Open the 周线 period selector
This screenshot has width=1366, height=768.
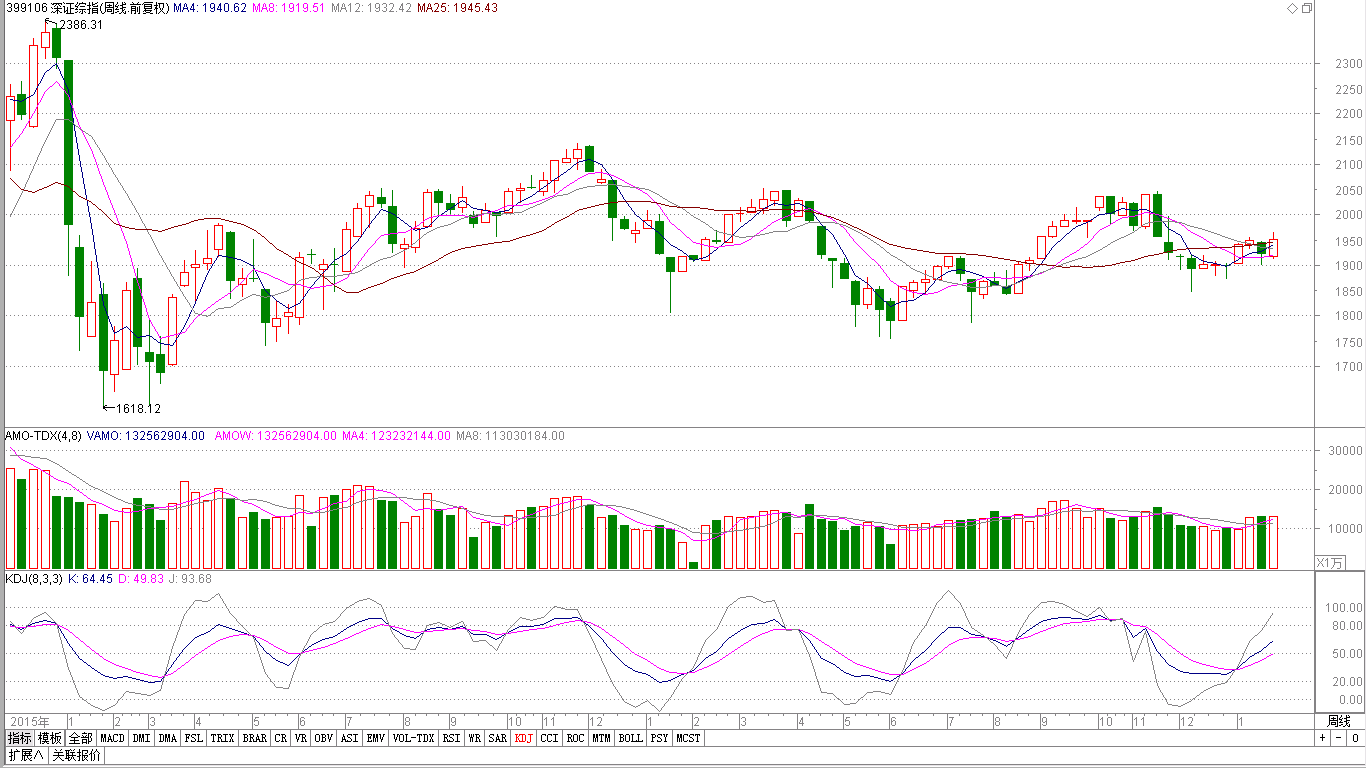pos(1338,721)
